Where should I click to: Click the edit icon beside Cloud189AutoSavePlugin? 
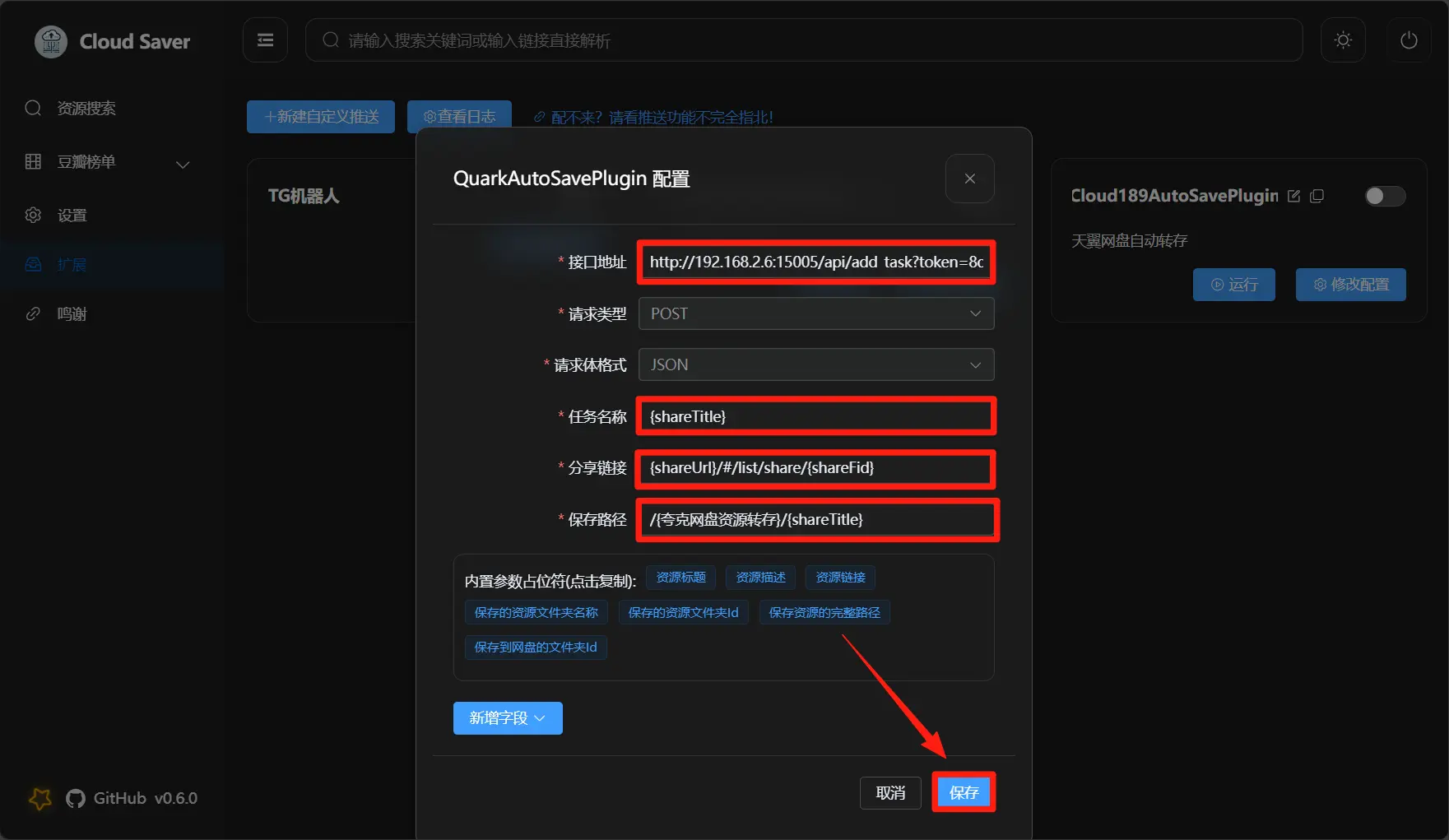pos(1293,196)
